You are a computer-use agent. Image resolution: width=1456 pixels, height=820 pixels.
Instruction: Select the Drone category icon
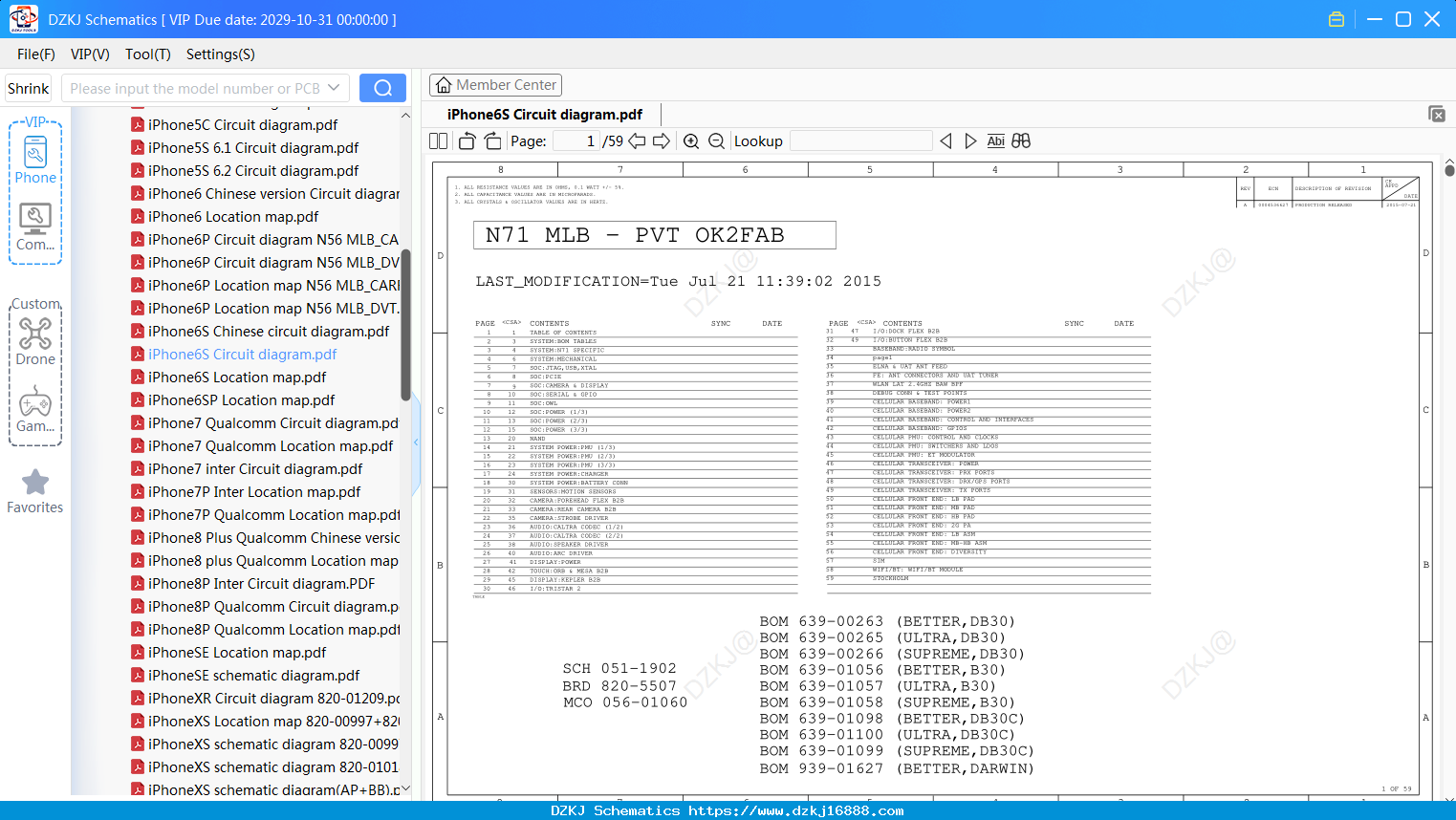tap(35, 341)
